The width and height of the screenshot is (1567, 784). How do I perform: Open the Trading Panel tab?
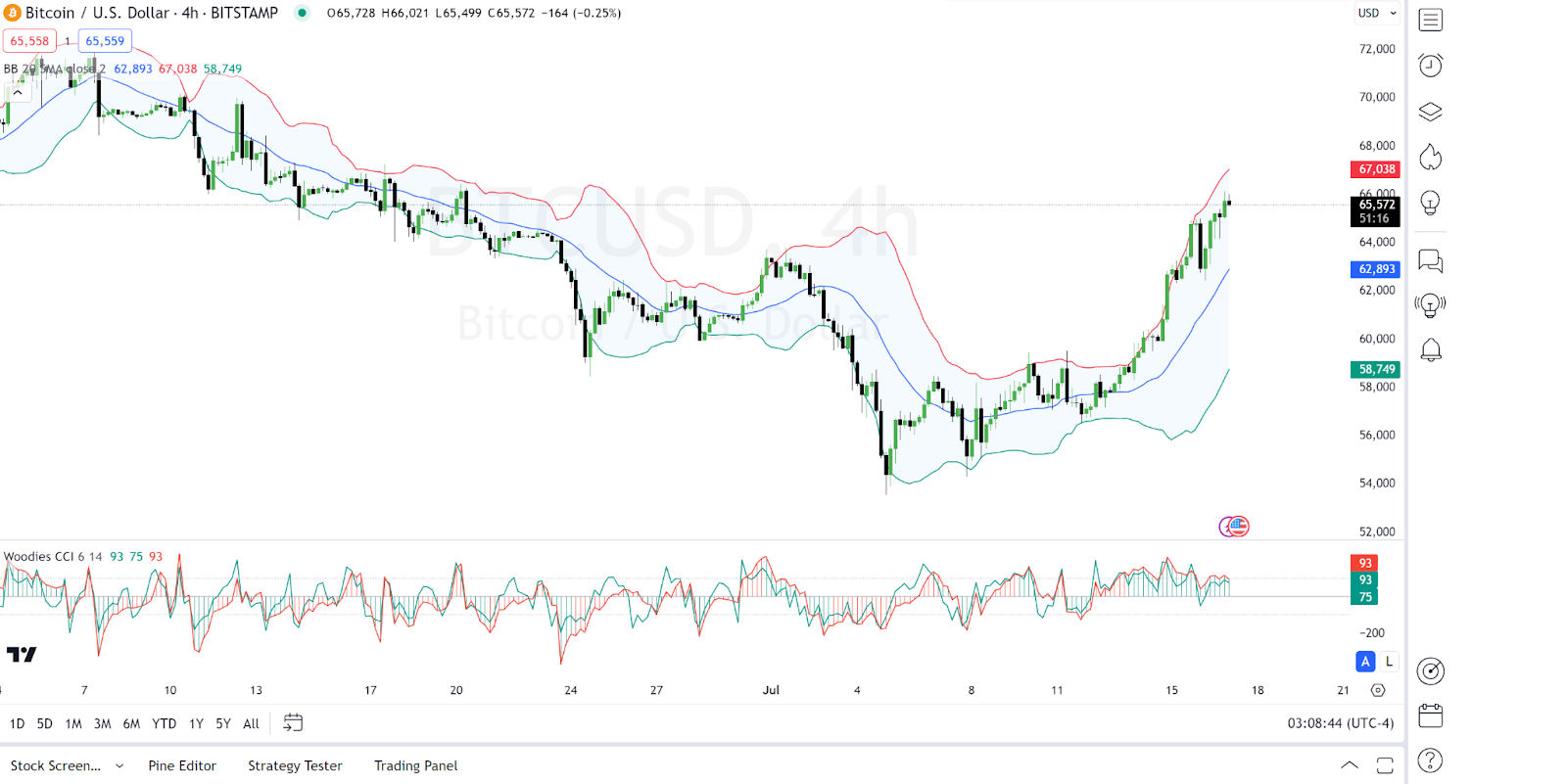pos(415,765)
